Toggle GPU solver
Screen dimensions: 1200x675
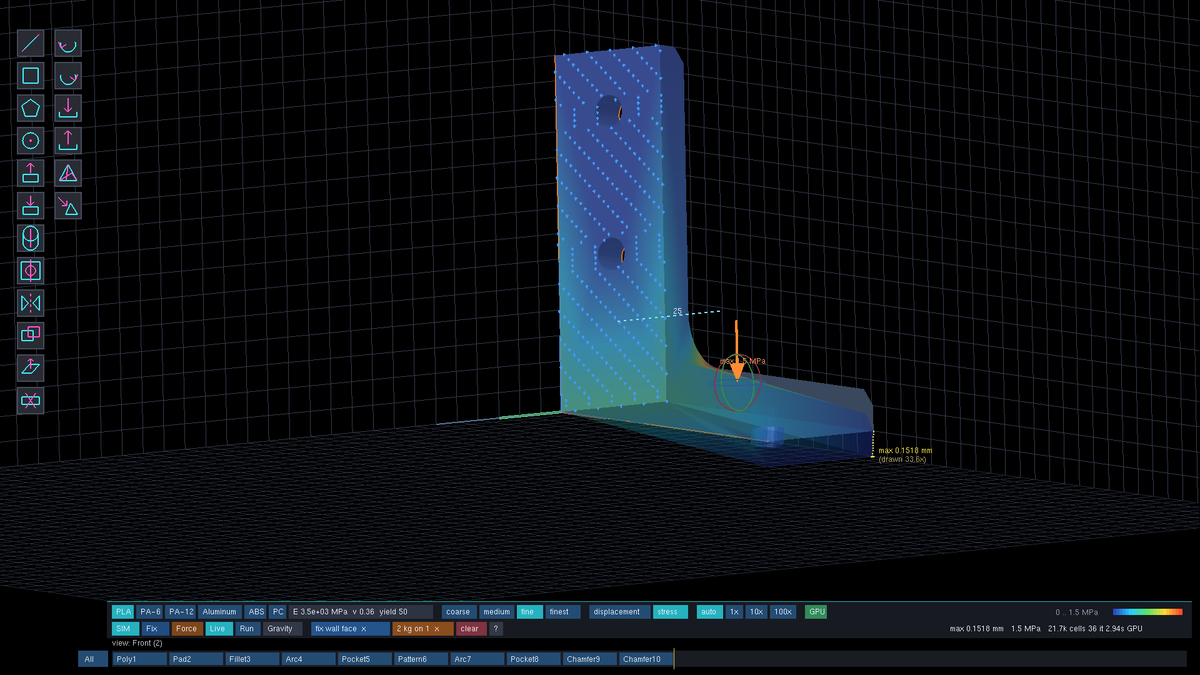[x=816, y=611]
